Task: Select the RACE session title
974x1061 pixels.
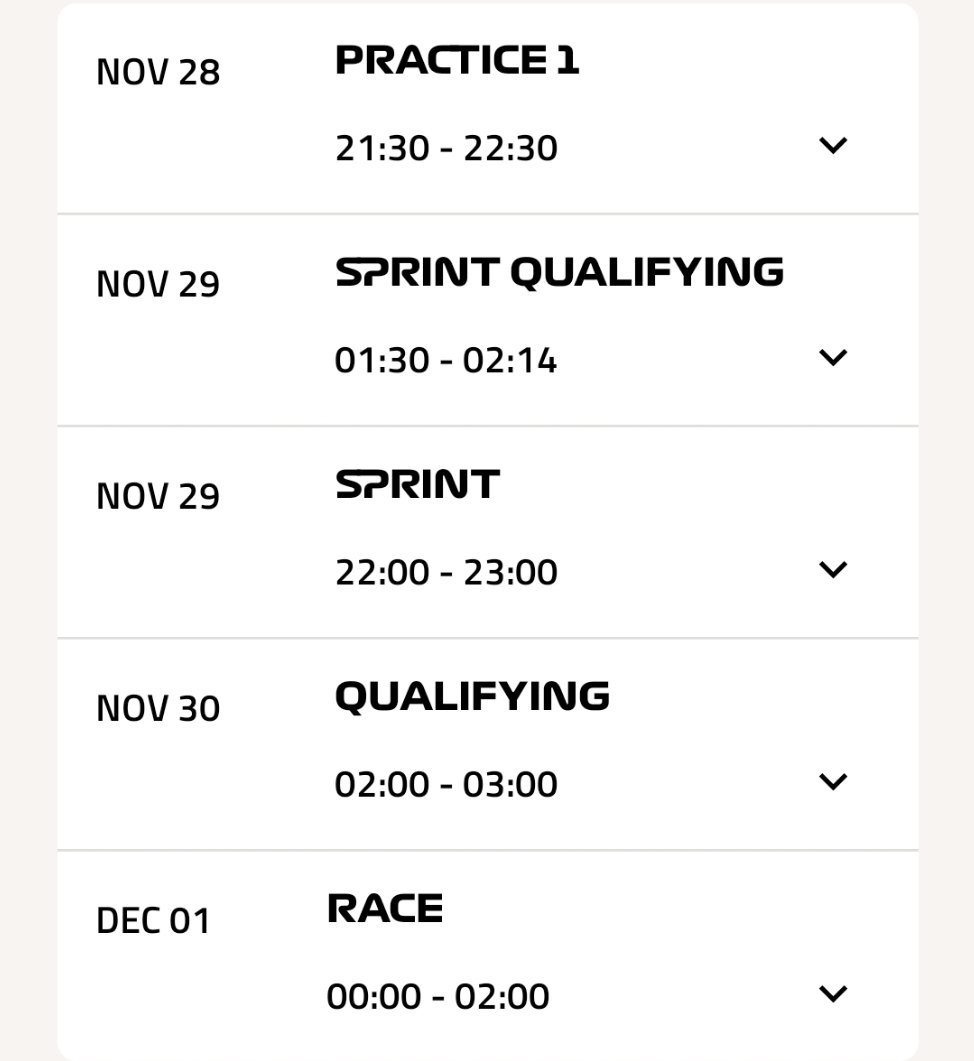Action: tap(385, 909)
